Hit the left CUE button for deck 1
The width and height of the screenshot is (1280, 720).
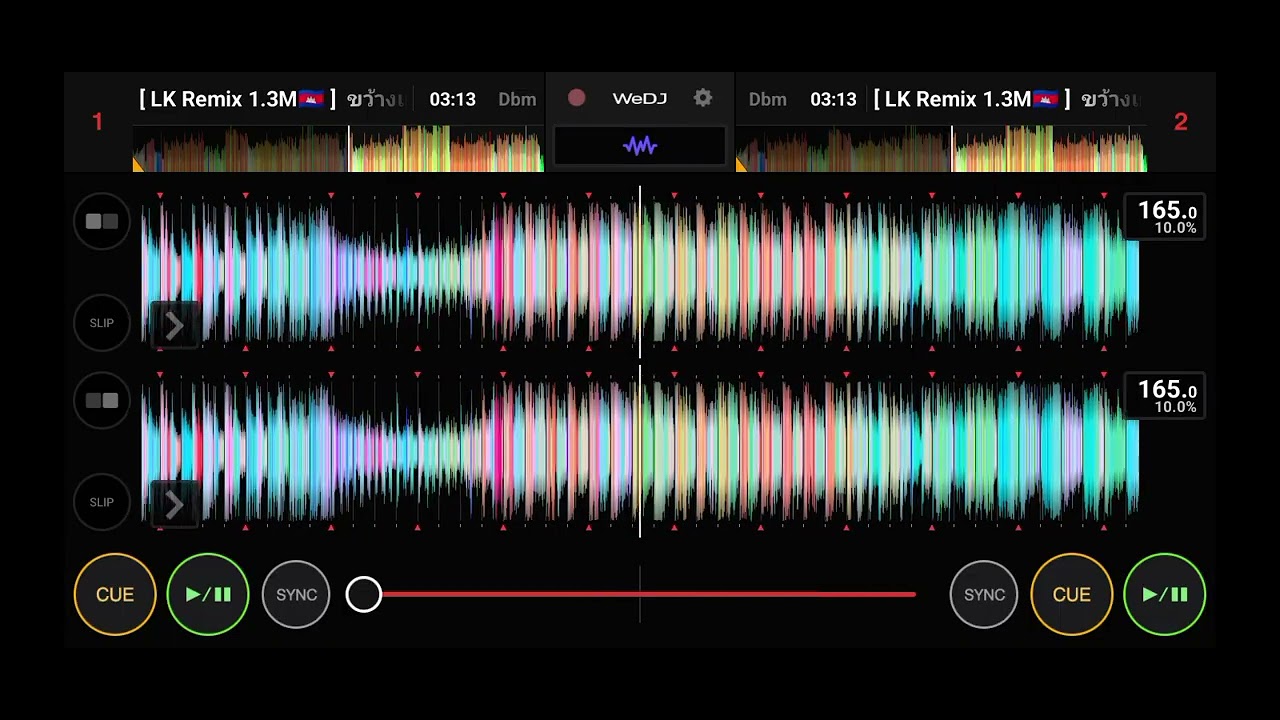tap(115, 594)
